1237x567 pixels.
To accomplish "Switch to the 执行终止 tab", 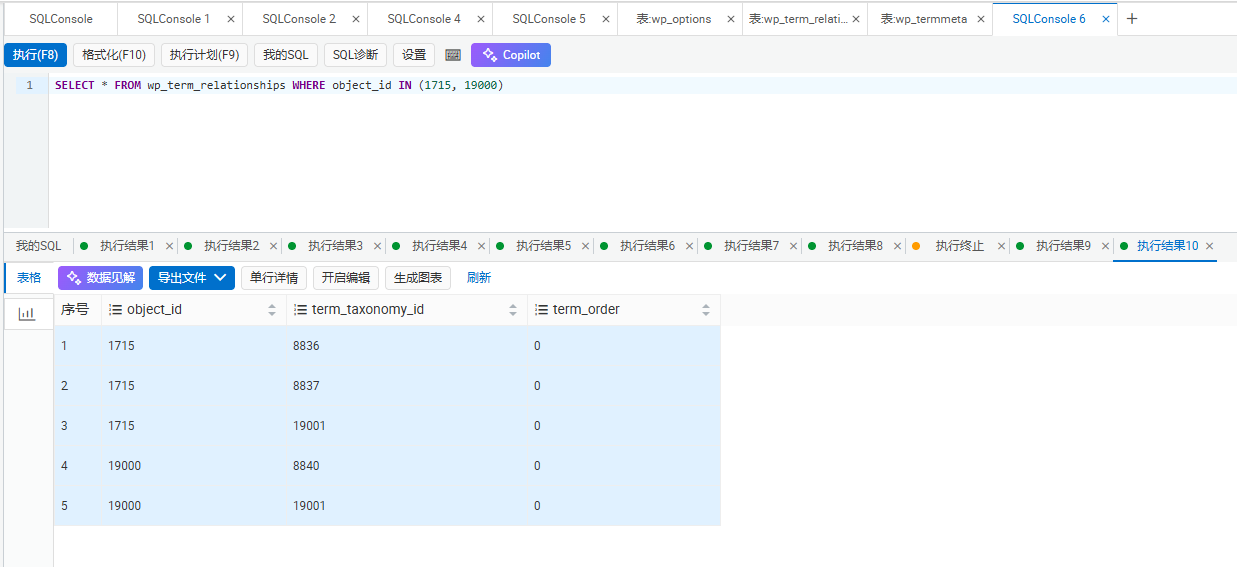I will click(x=959, y=246).
